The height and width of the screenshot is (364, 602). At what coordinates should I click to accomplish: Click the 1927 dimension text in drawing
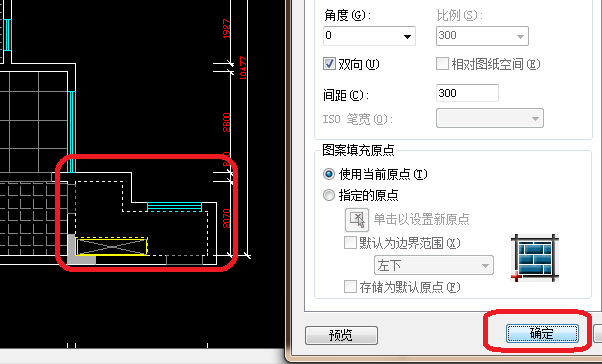227,28
